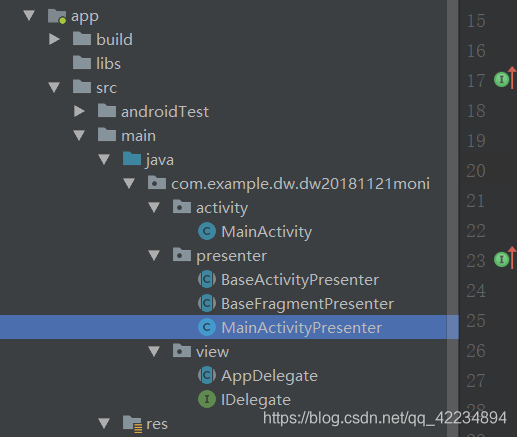Collapse the main folder
The height and width of the screenshot is (437, 517).
(x=79, y=136)
